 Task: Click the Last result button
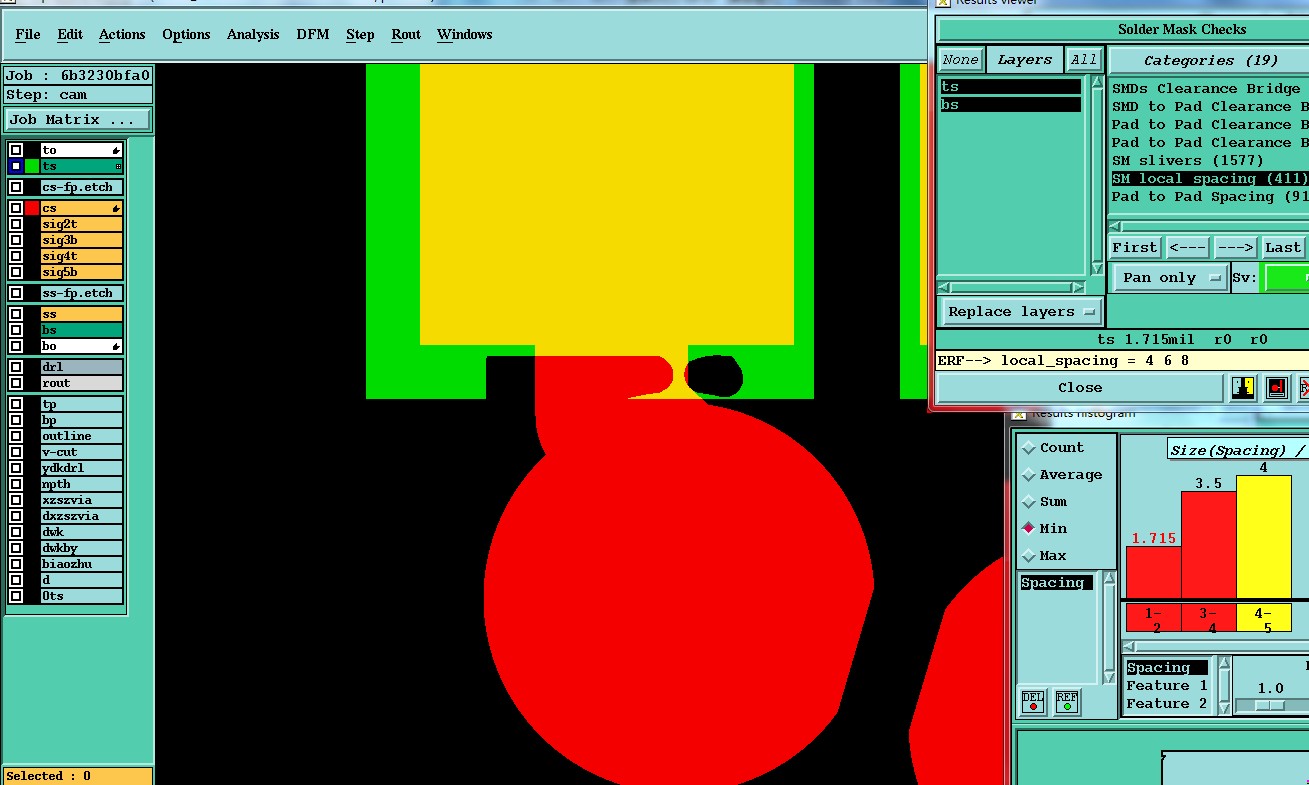1282,247
